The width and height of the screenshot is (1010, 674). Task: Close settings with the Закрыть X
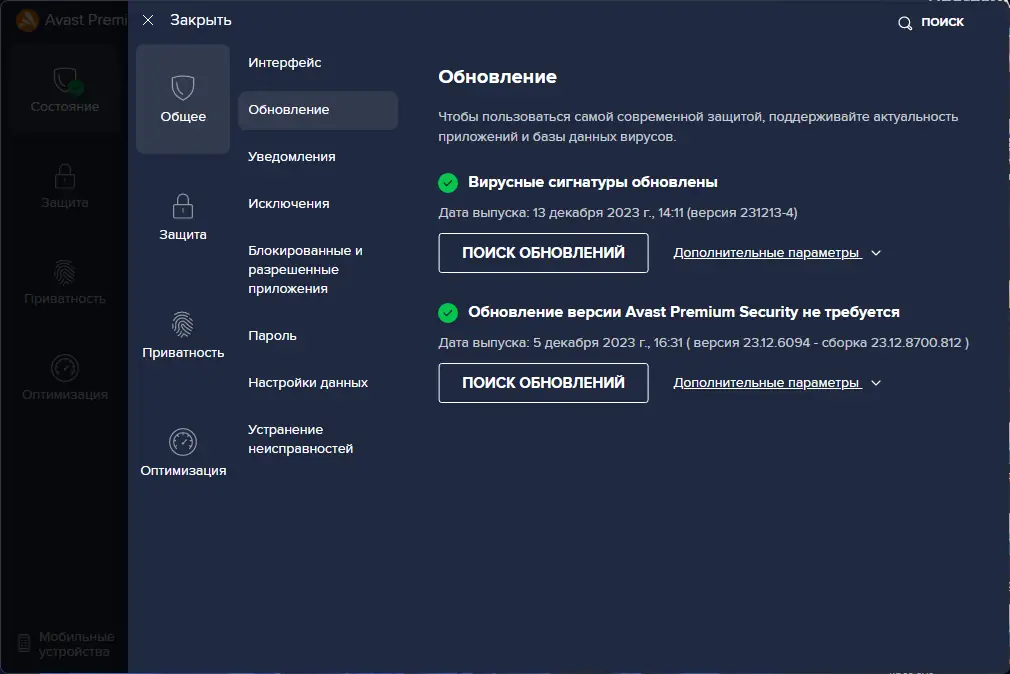pos(150,20)
